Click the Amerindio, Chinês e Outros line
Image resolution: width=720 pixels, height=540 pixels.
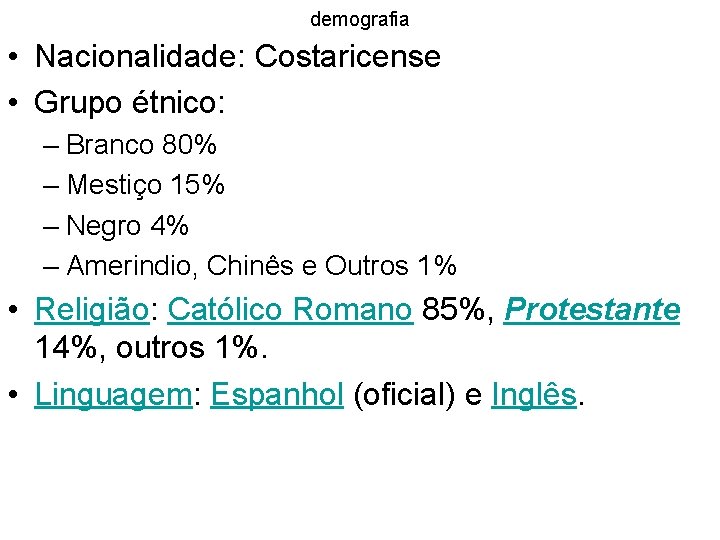(x=262, y=266)
